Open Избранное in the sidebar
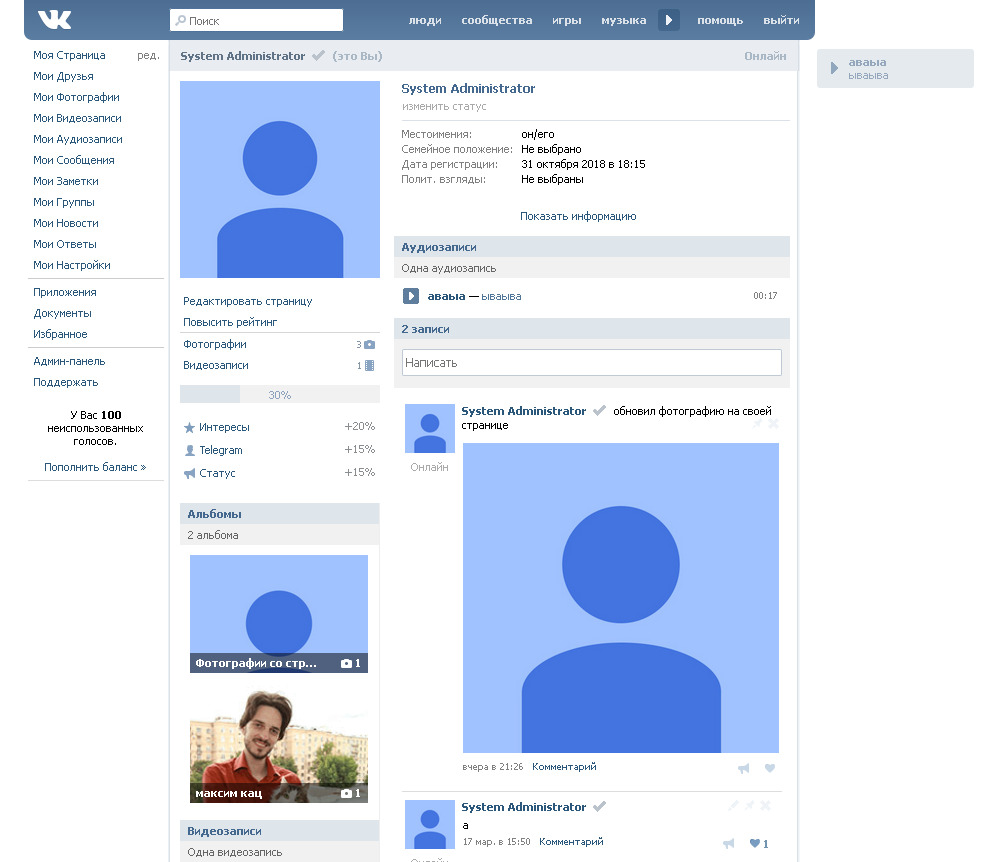 tap(60, 334)
